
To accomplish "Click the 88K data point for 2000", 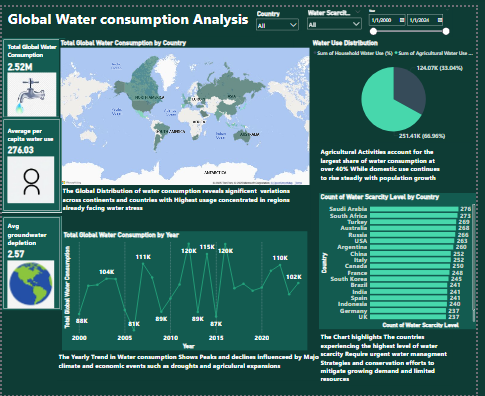I will pos(79,314).
